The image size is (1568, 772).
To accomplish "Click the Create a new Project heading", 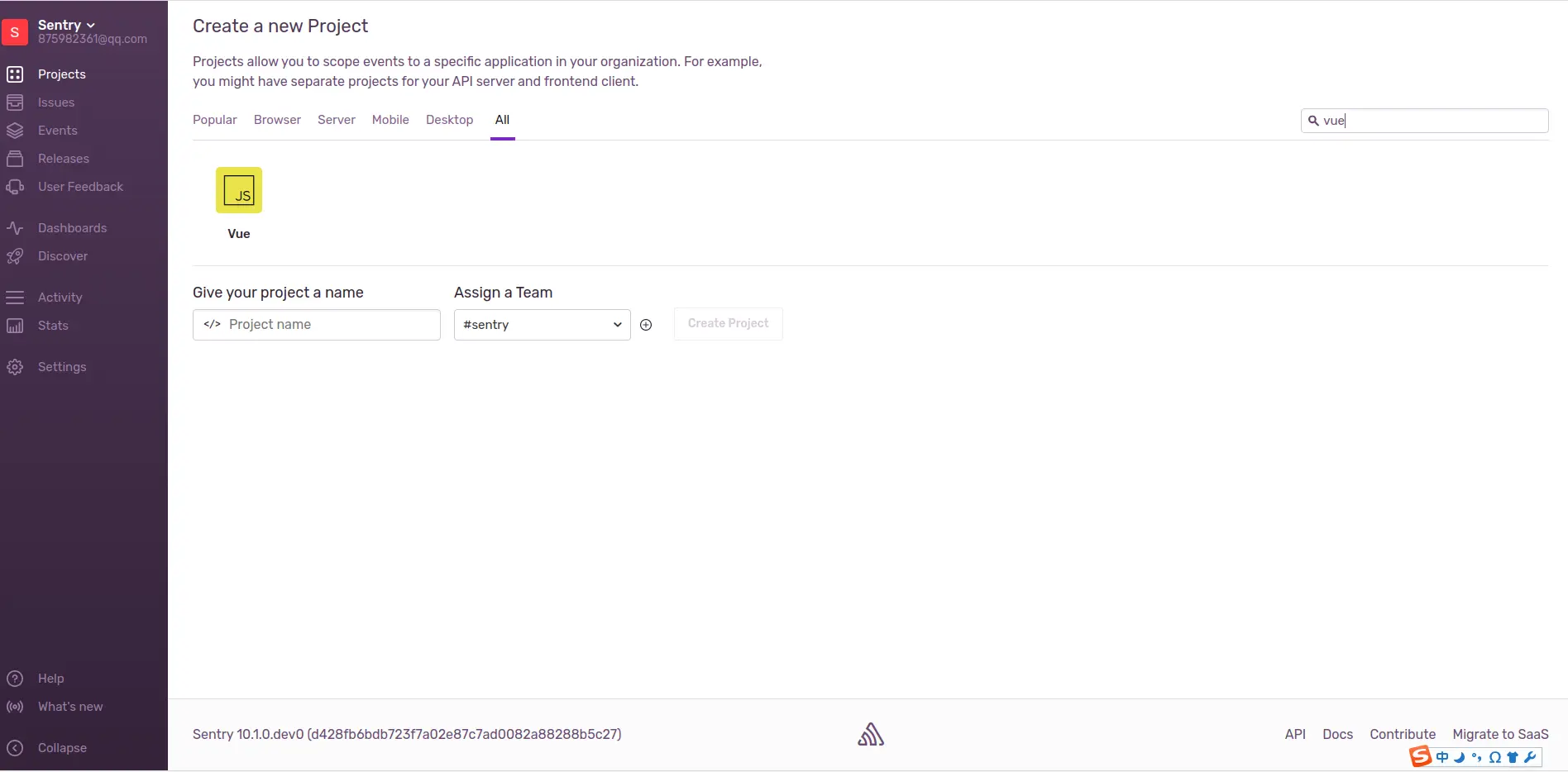I will pos(280,26).
